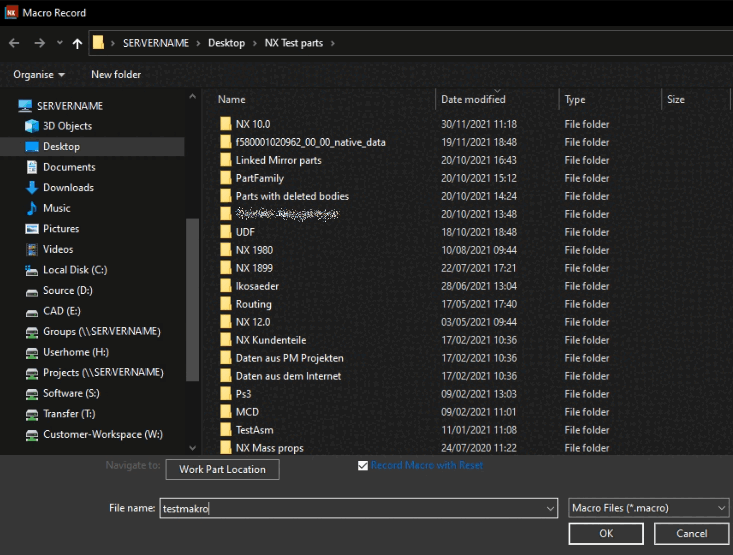This screenshot has height=555, width=733.
Task: Open Groups network drive
Action: [x=93, y=332]
